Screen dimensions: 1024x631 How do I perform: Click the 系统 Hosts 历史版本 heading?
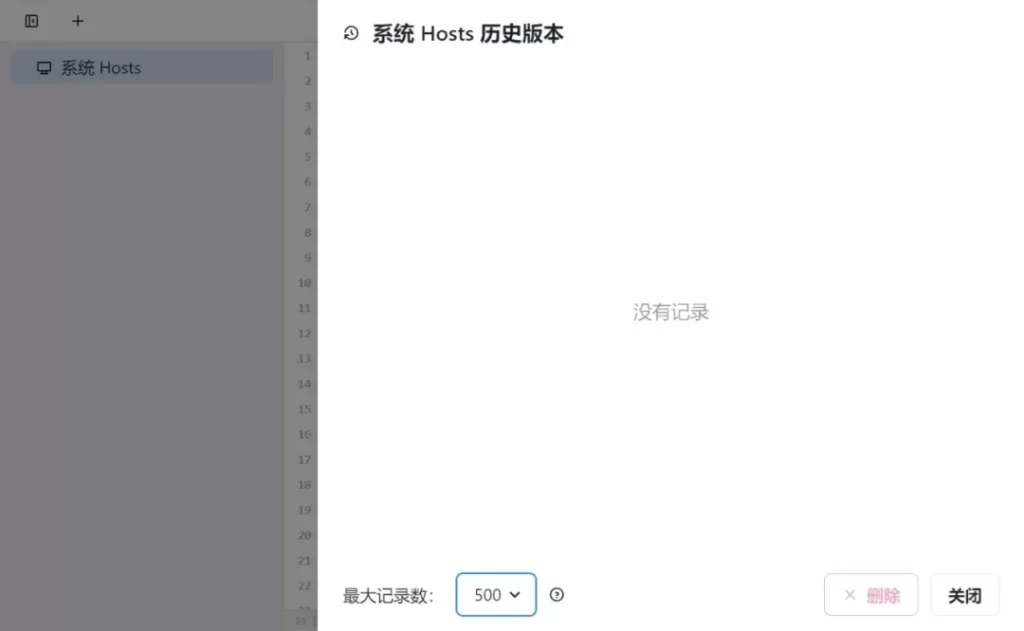click(468, 33)
